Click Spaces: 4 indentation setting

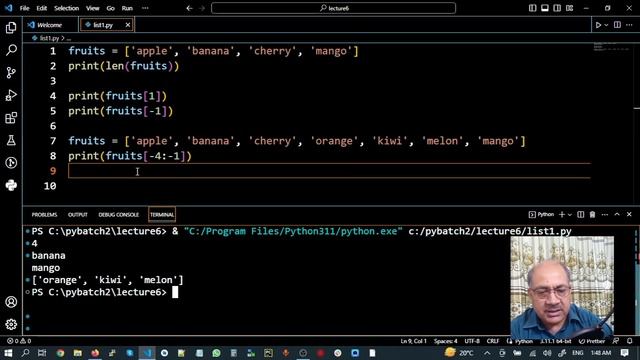pyautogui.click(x=445, y=341)
